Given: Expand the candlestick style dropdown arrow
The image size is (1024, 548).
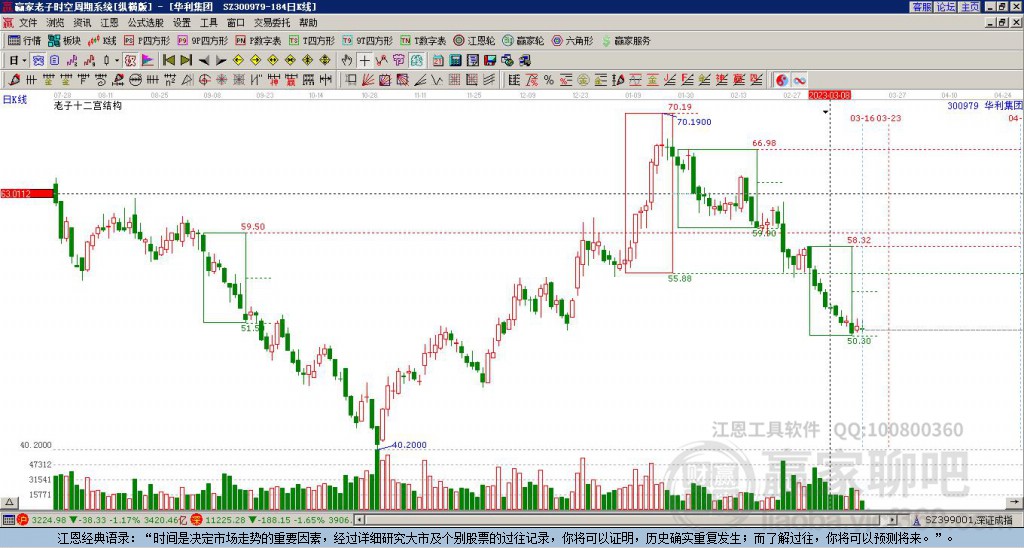Looking at the screenshot, I should coord(117,60).
